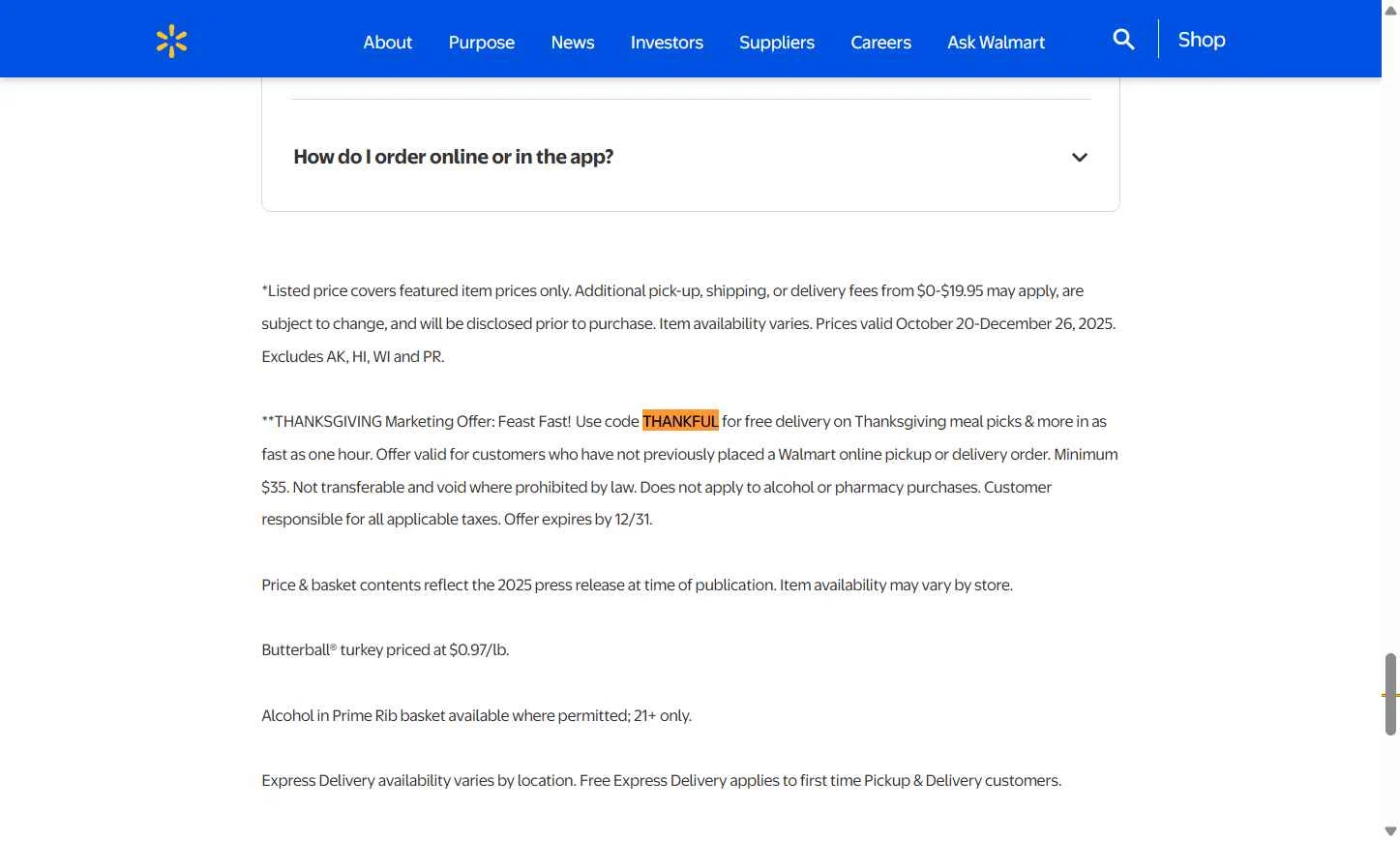Open the About menu item
The width and height of the screenshot is (1400, 841).
point(387,43)
